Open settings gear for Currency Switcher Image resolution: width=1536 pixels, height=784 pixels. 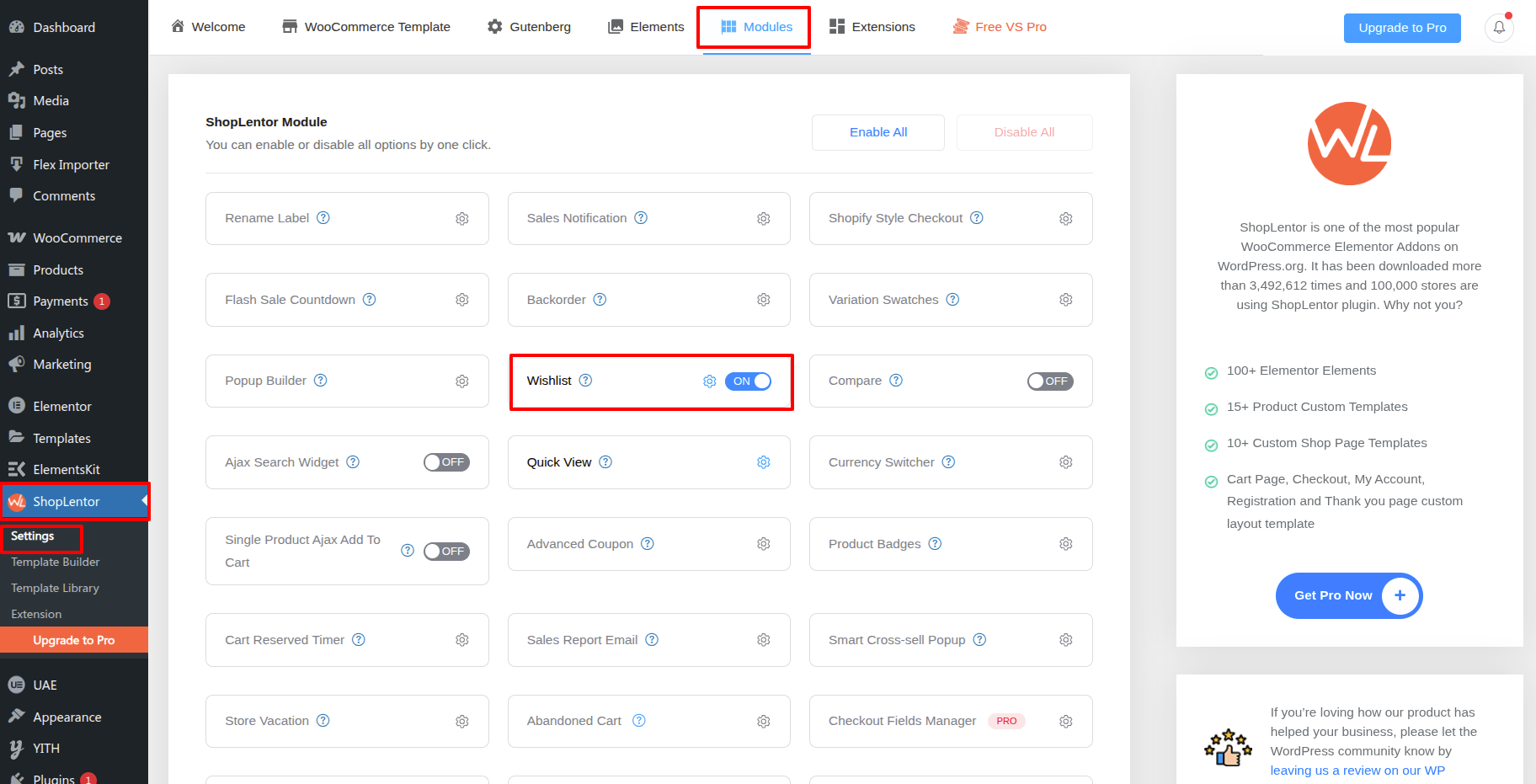click(x=1066, y=462)
